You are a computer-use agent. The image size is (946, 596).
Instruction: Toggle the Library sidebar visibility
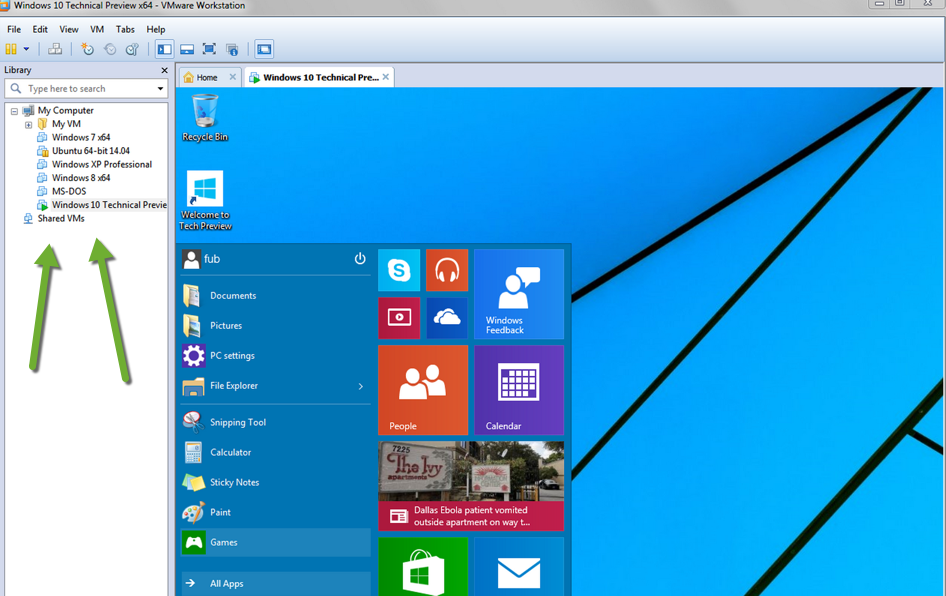tap(164, 49)
